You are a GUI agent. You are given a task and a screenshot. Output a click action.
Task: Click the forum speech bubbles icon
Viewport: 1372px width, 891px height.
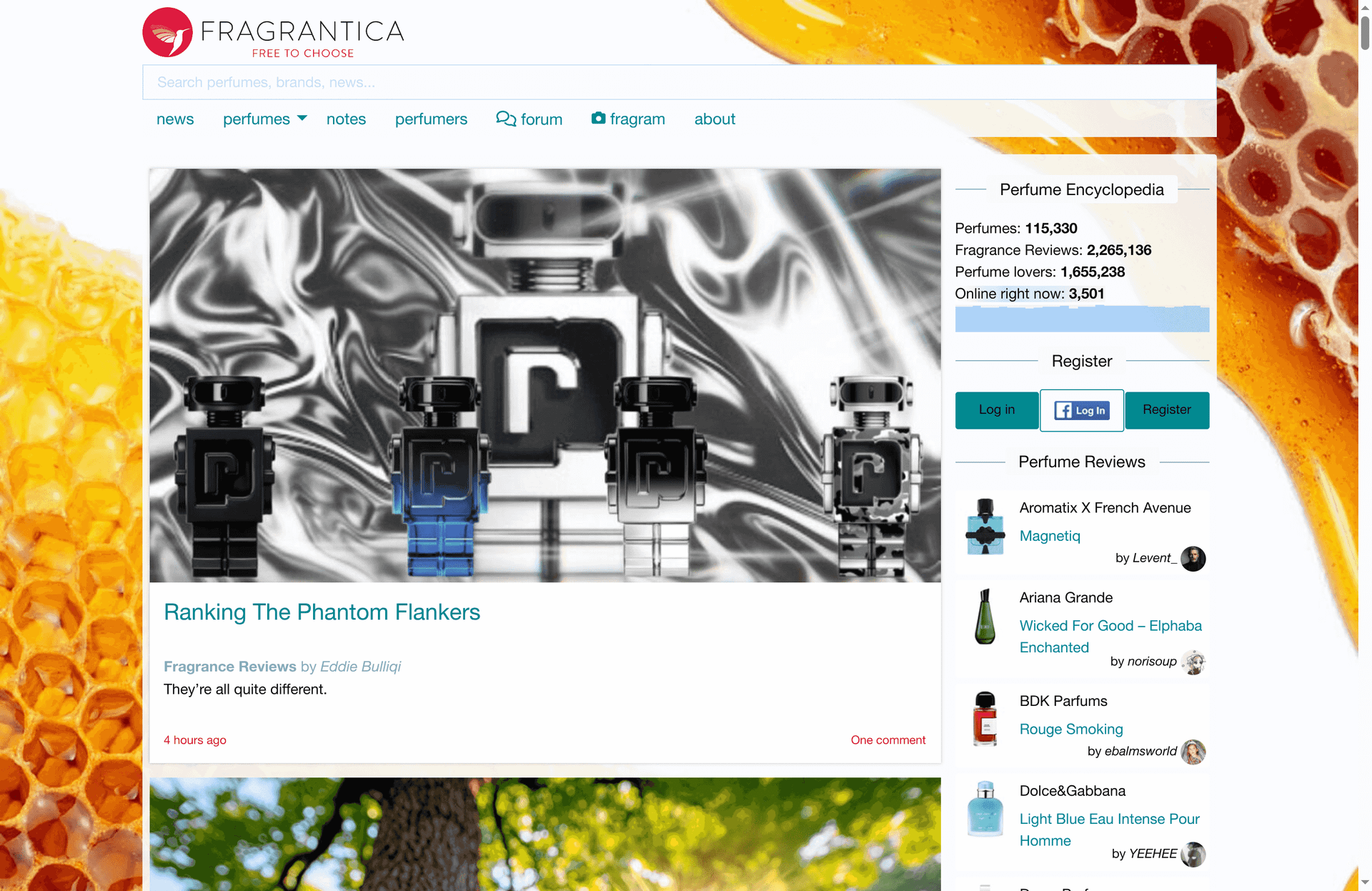tap(506, 119)
